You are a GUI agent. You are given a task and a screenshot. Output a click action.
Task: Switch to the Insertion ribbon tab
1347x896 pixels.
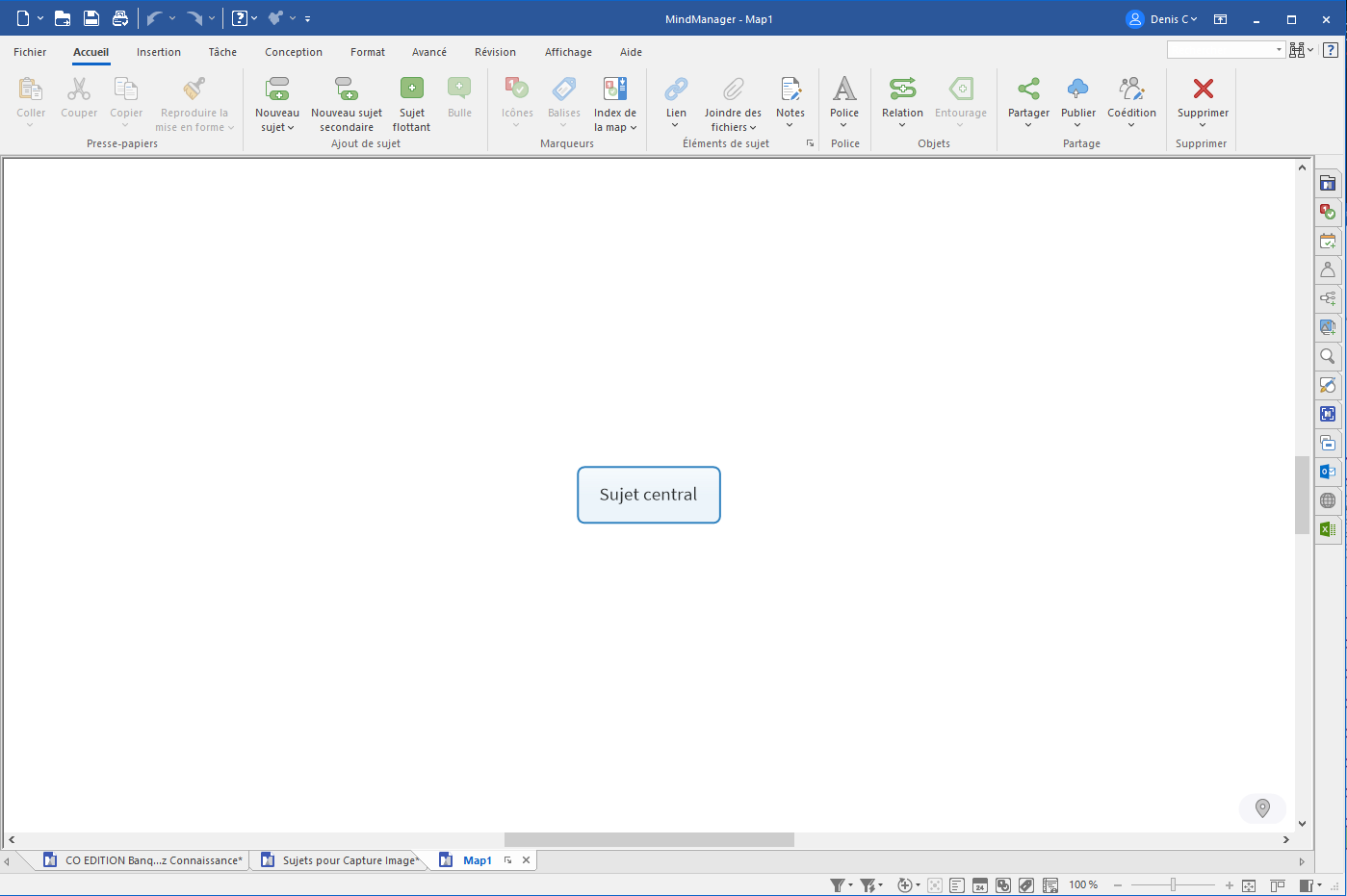coord(159,52)
